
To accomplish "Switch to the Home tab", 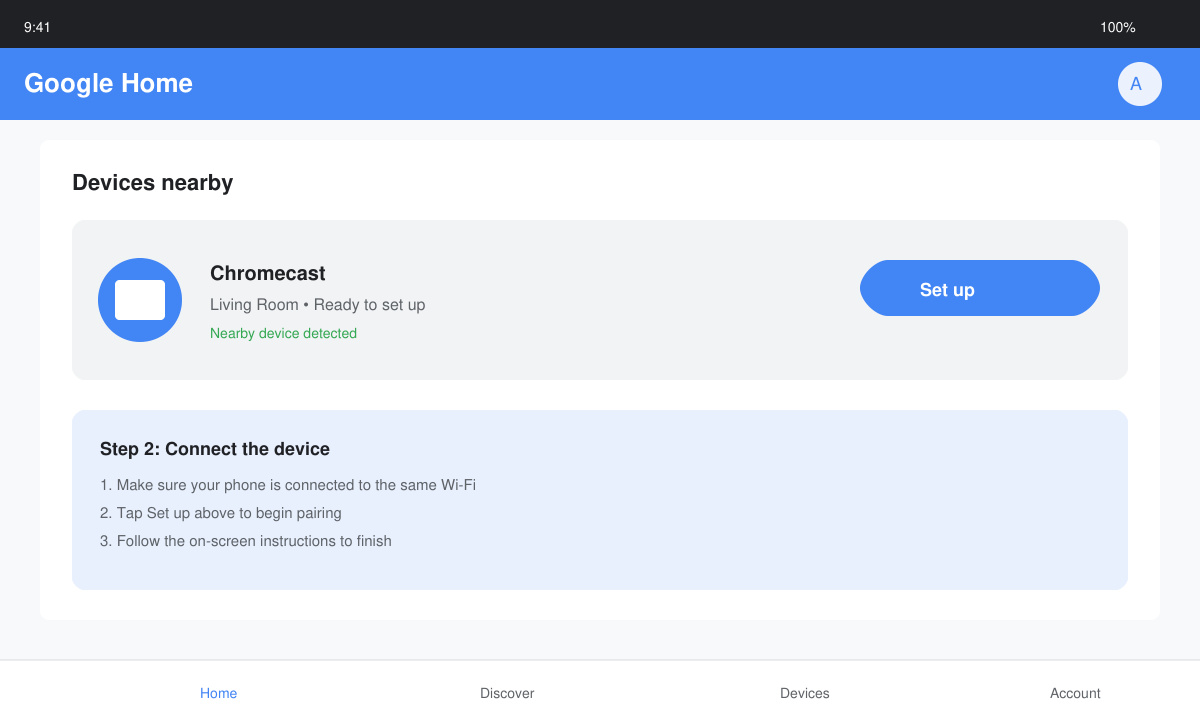I will click(x=218, y=693).
